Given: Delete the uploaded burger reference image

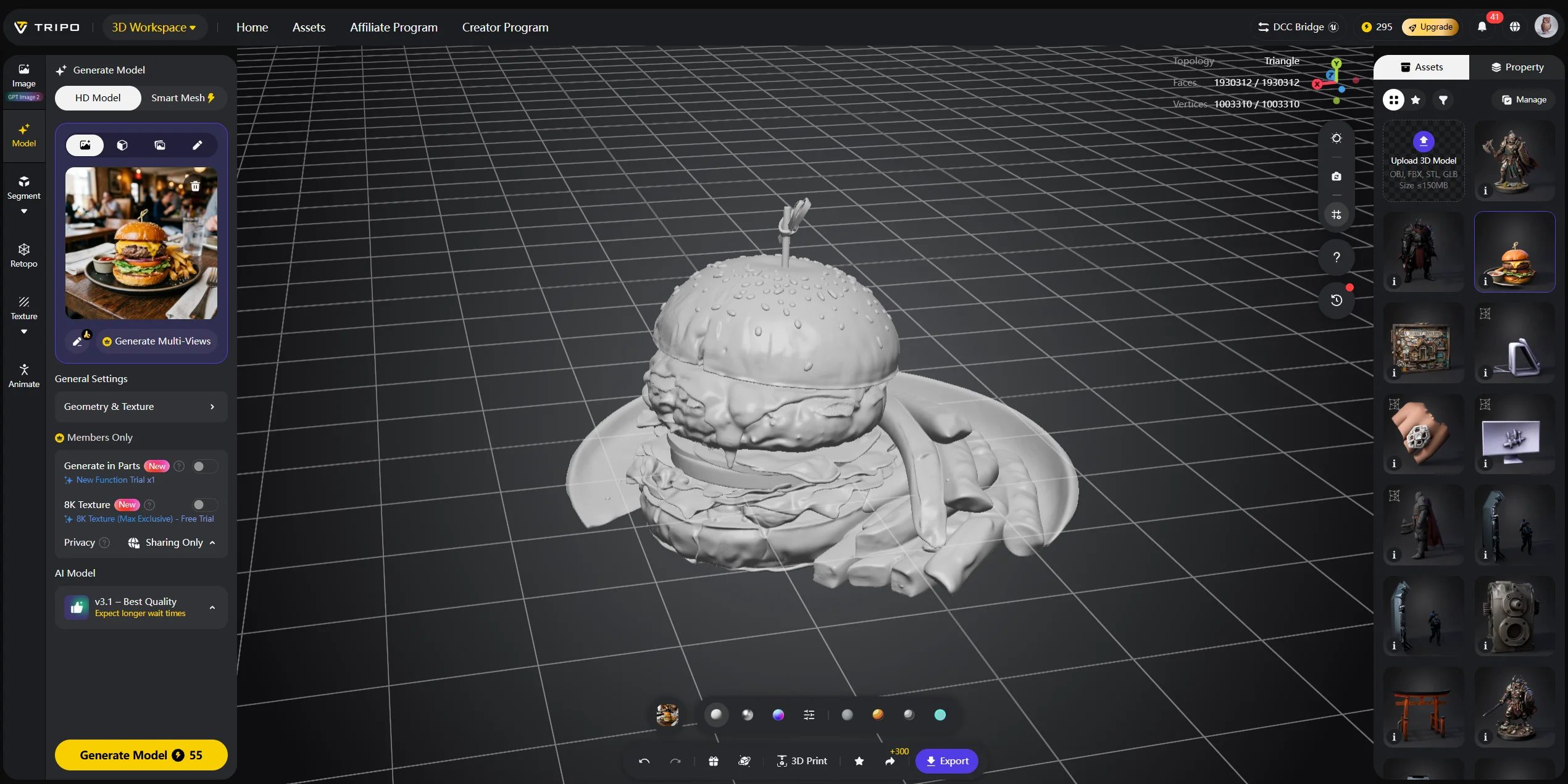Looking at the screenshot, I should pos(195,186).
